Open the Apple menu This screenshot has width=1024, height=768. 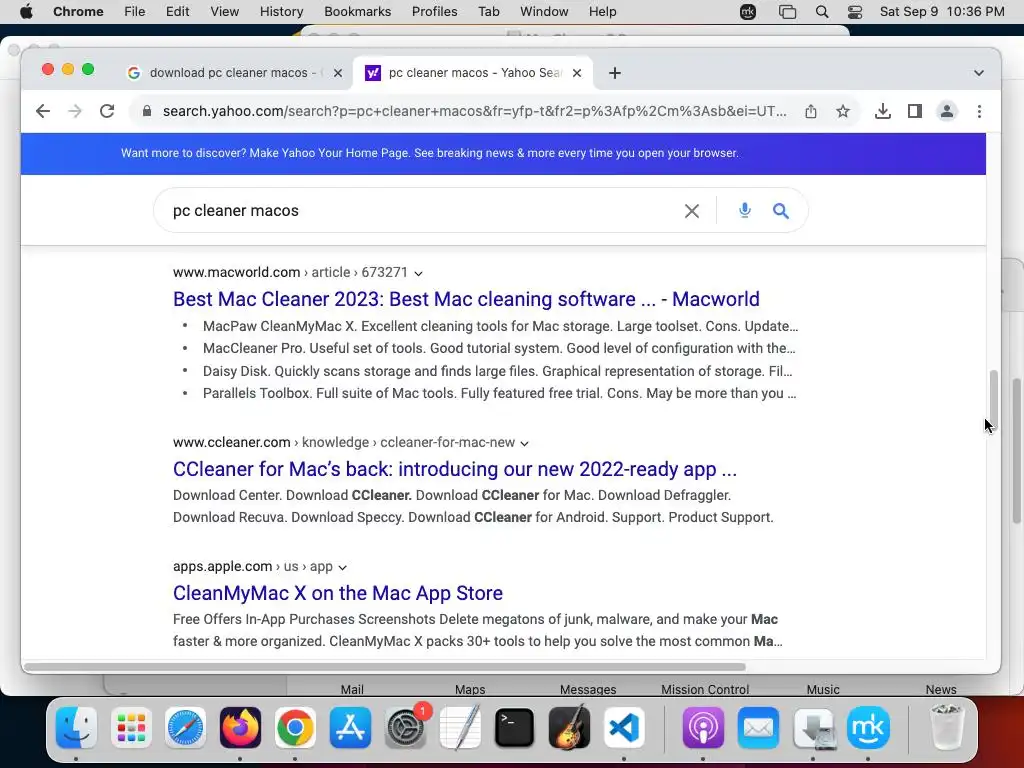[x=26, y=12]
